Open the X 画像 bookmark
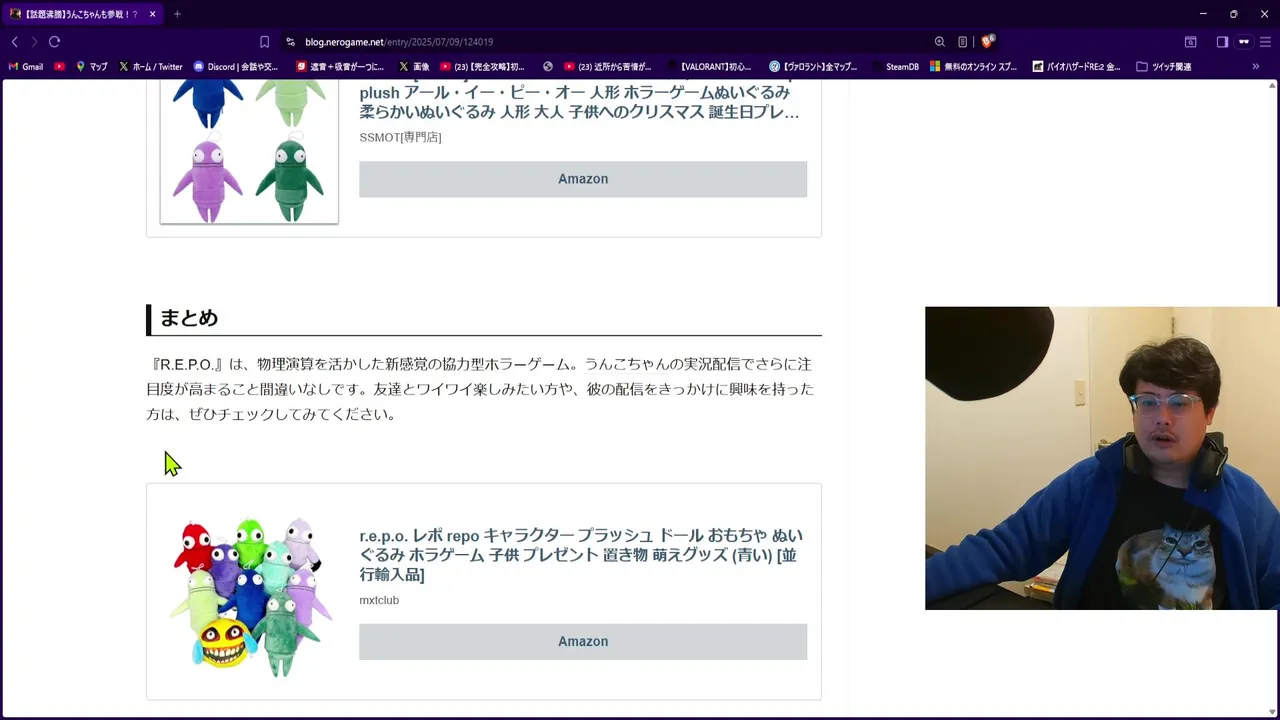The width and height of the screenshot is (1280, 720). coord(414,67)
